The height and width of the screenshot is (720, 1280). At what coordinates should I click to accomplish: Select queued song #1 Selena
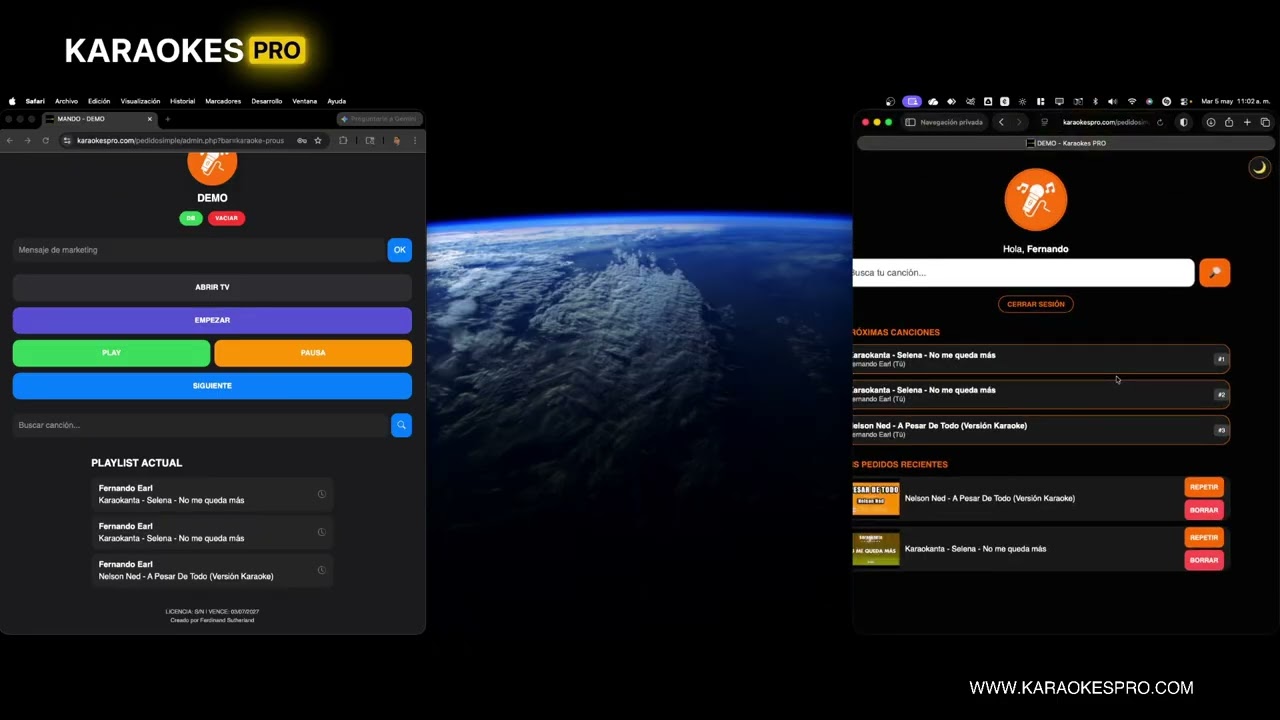coord(1041,359)
